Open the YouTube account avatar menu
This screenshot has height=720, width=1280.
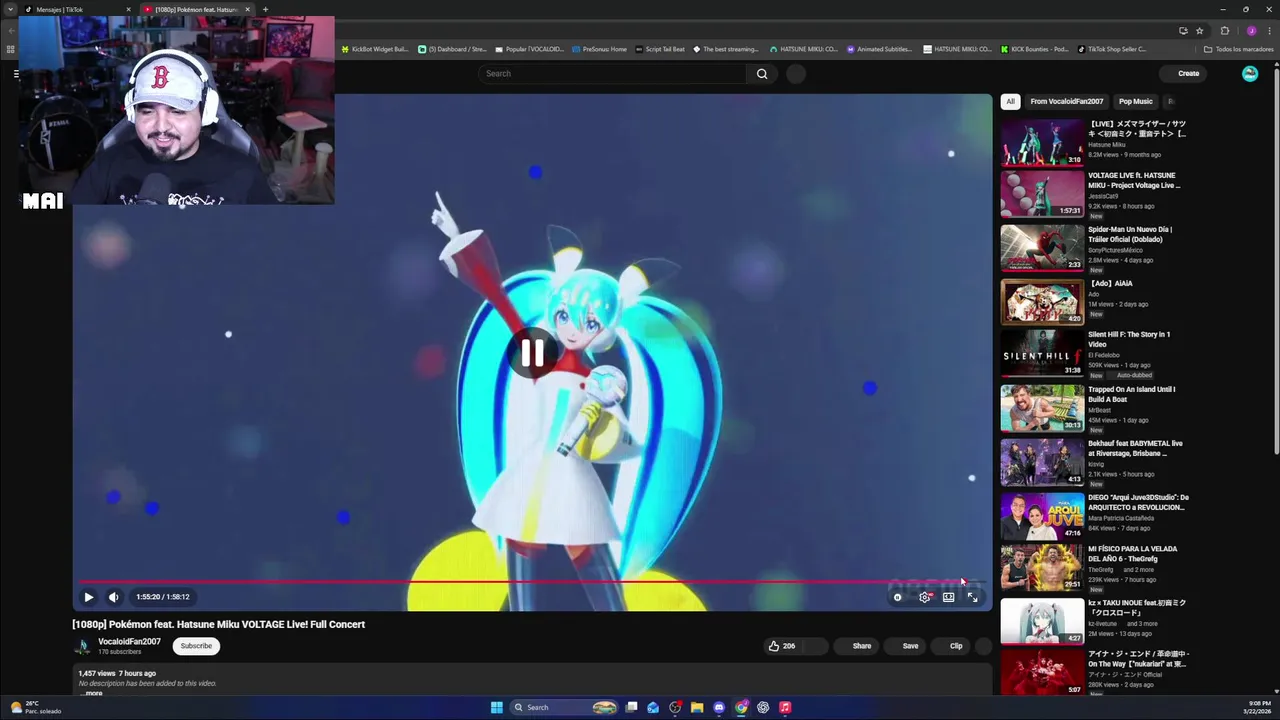[x=1250, y=73]
